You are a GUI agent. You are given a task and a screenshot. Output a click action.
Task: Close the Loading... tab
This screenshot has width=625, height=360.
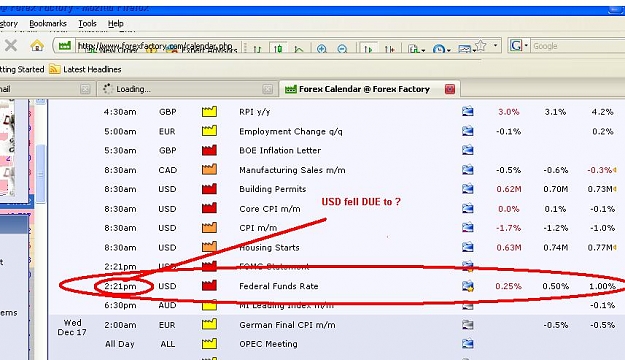268,89
